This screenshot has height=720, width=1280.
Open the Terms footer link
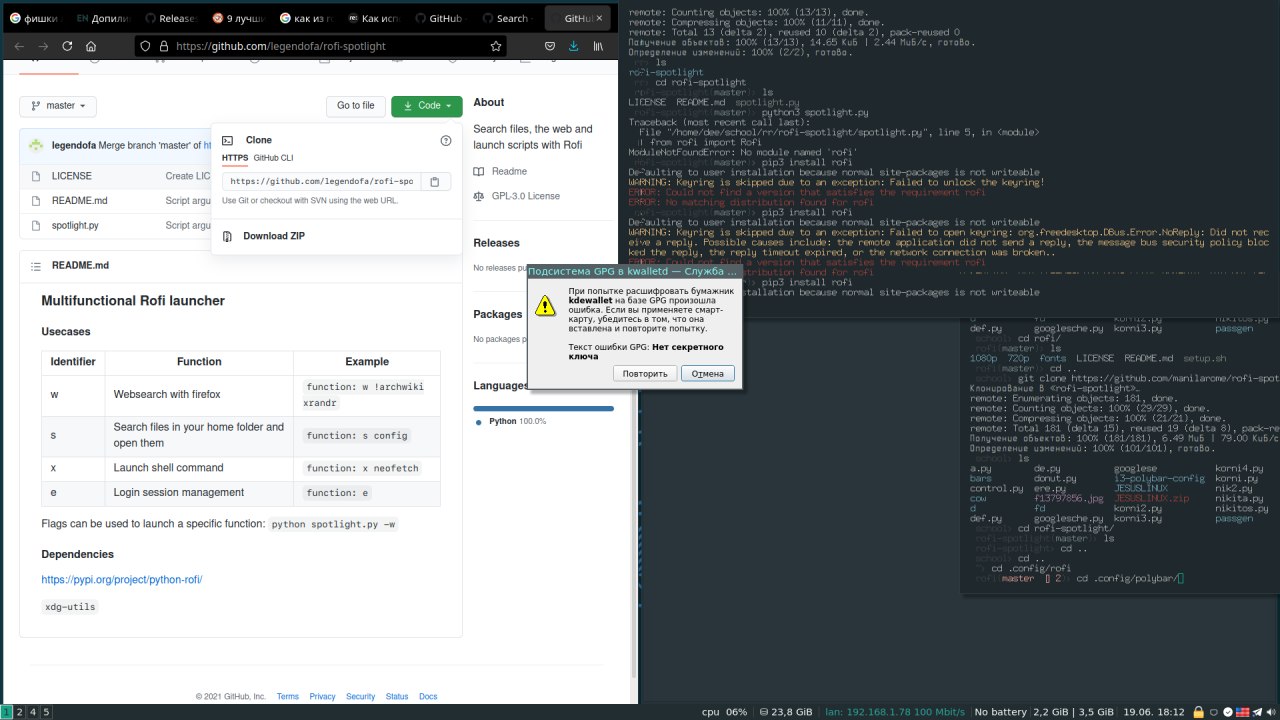pyautogui.click(x=288, y=696)
